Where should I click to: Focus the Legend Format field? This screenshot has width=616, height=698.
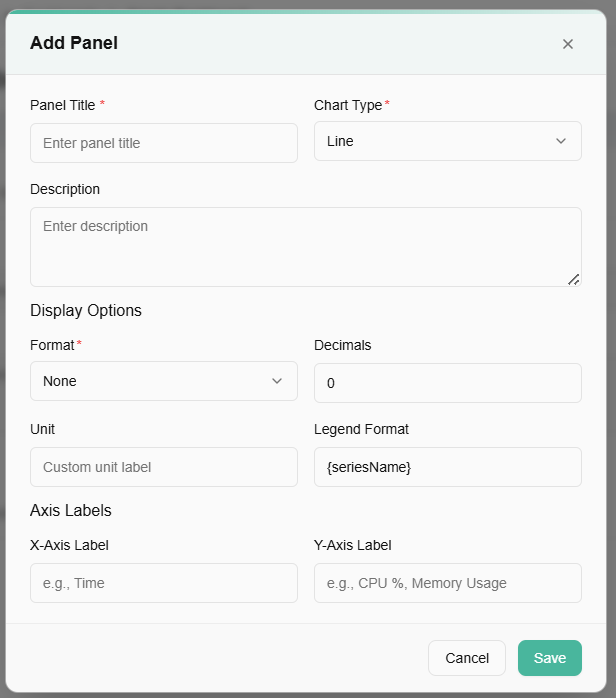[x=447, y=467]
